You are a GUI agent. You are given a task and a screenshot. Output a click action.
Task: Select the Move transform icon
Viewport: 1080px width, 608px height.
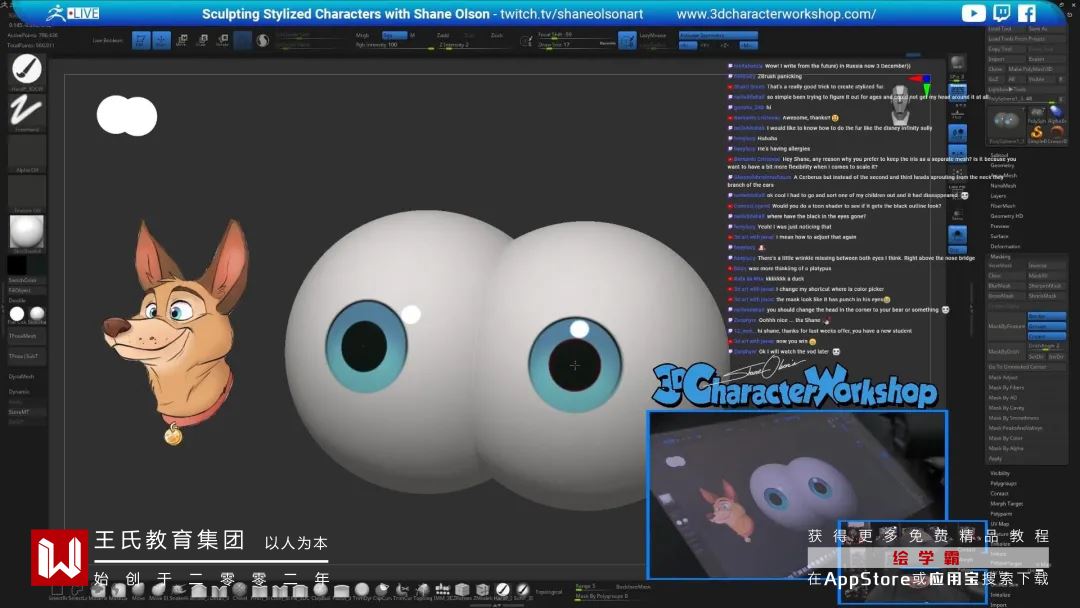click(x=182, y=41)
